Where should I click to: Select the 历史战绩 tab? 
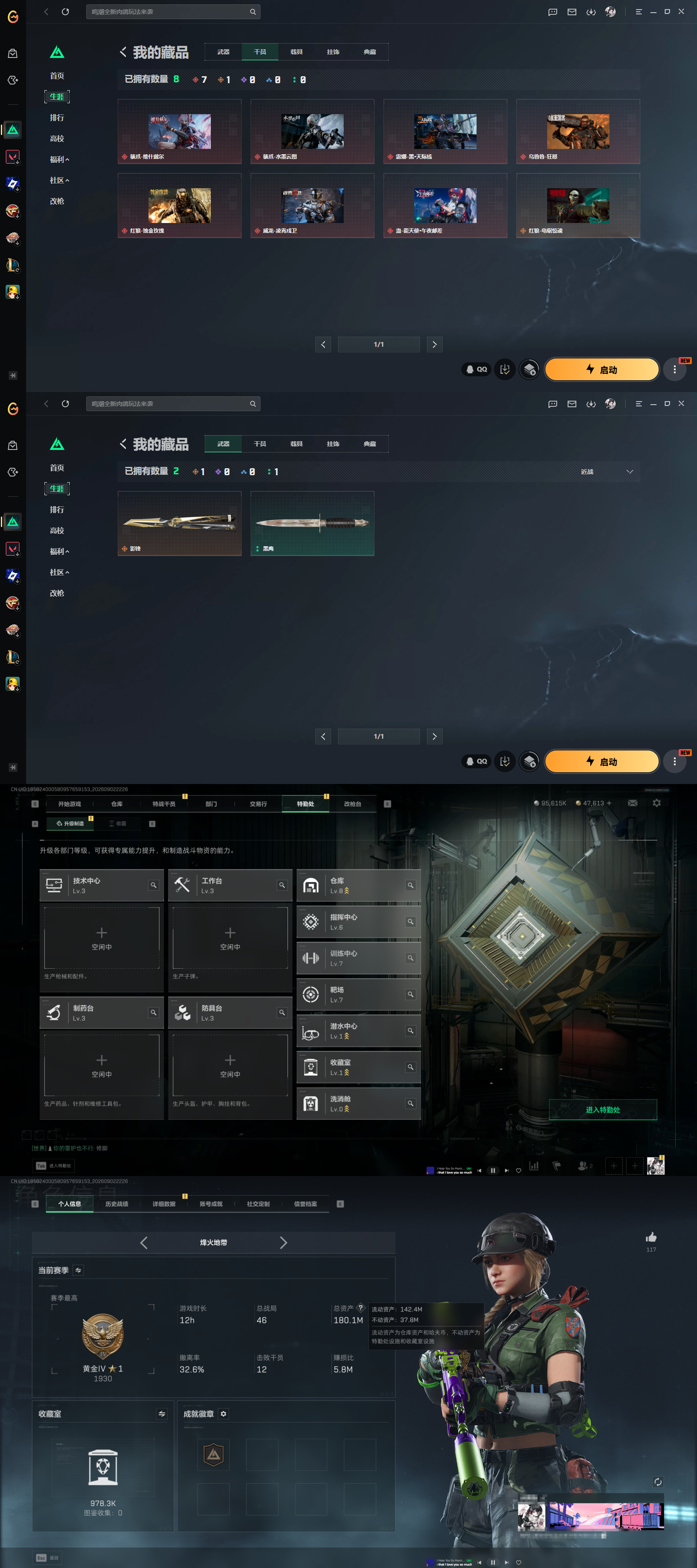click(117, 1204)
